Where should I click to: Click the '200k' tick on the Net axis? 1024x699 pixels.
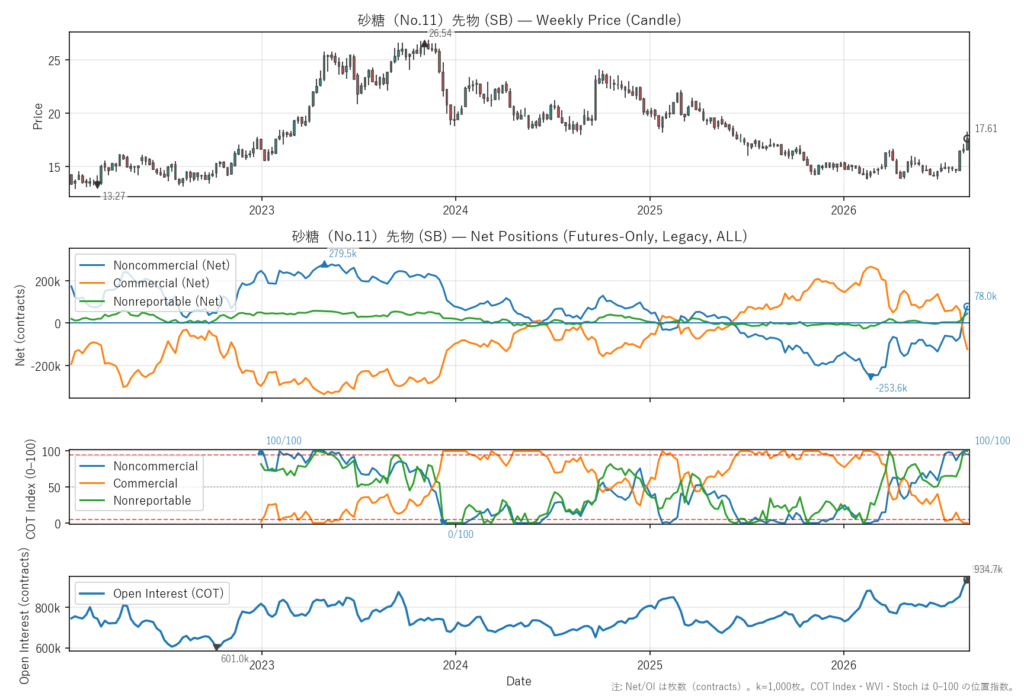point(48,282)
